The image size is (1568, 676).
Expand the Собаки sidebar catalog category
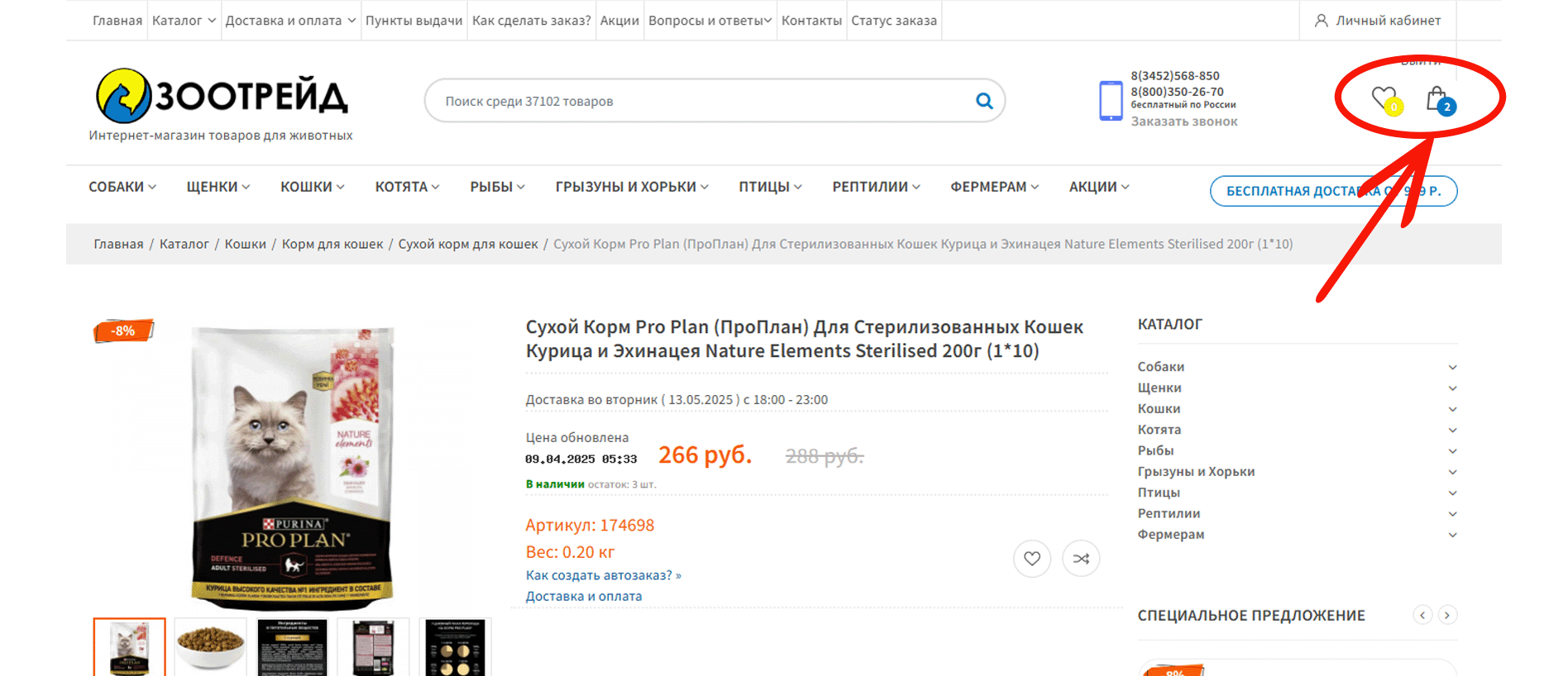pos(1451,367)
